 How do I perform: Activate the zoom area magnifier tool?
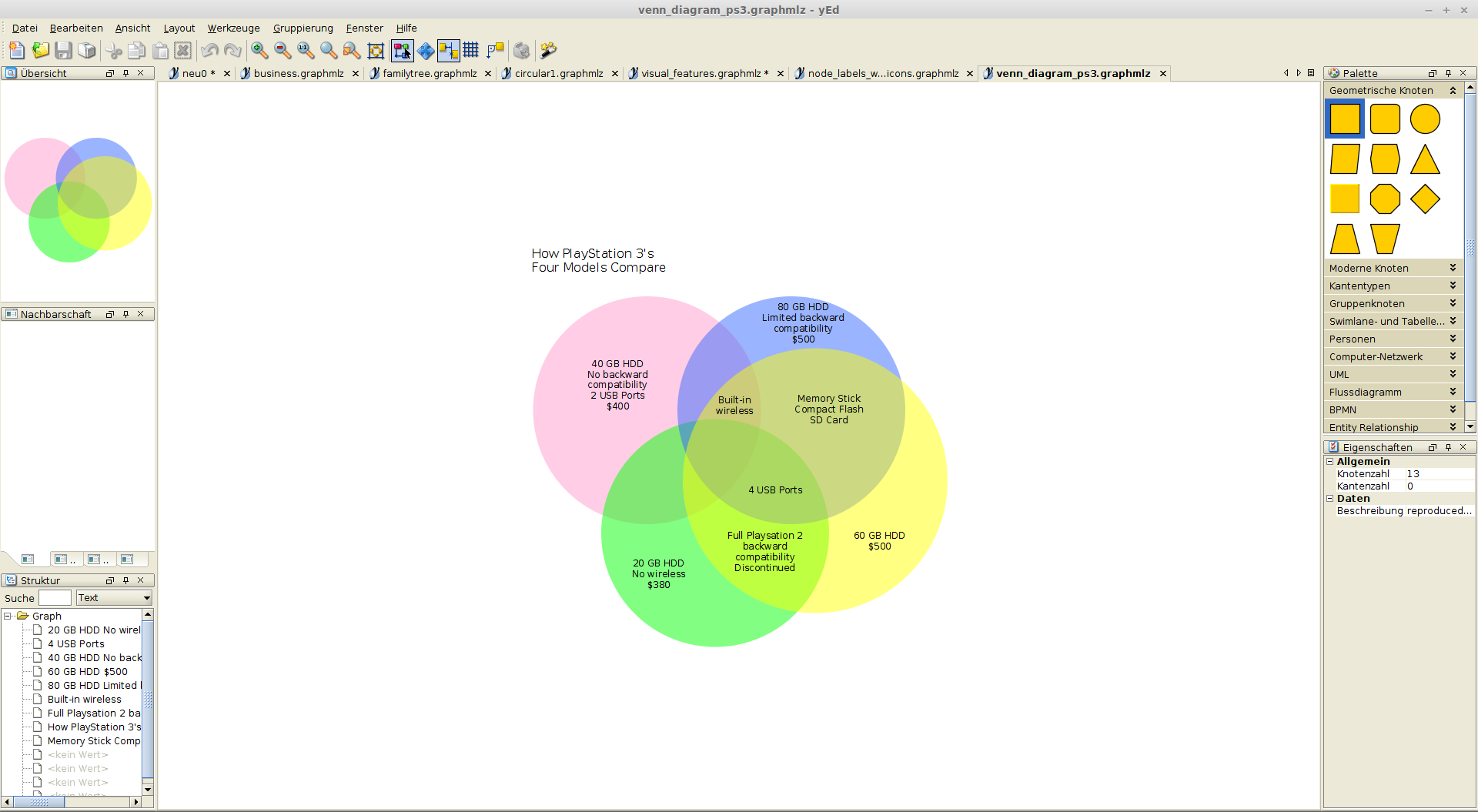[x=329, y=51]
